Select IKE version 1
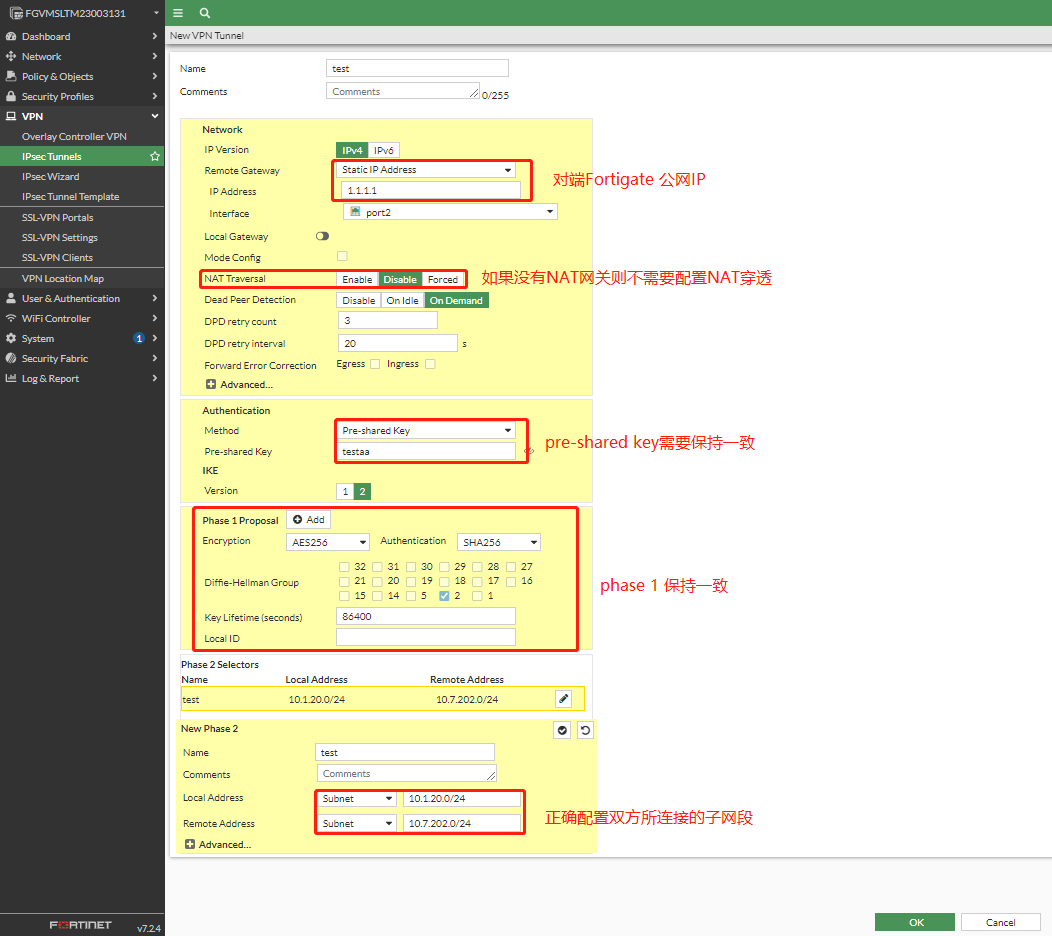1052x936 pixels. (x=345, y=491)
